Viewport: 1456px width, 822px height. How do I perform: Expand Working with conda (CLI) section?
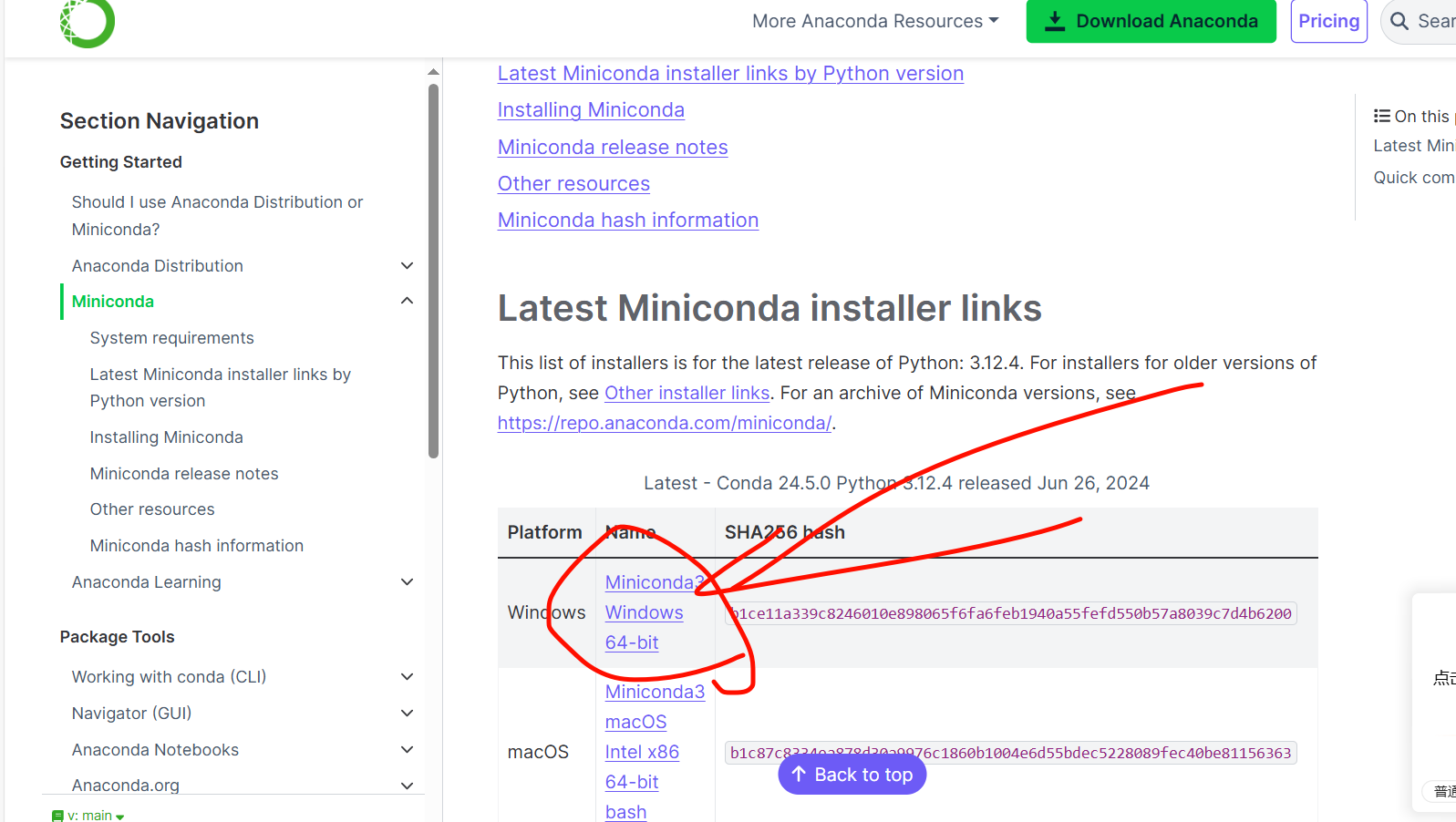(408, 676)
